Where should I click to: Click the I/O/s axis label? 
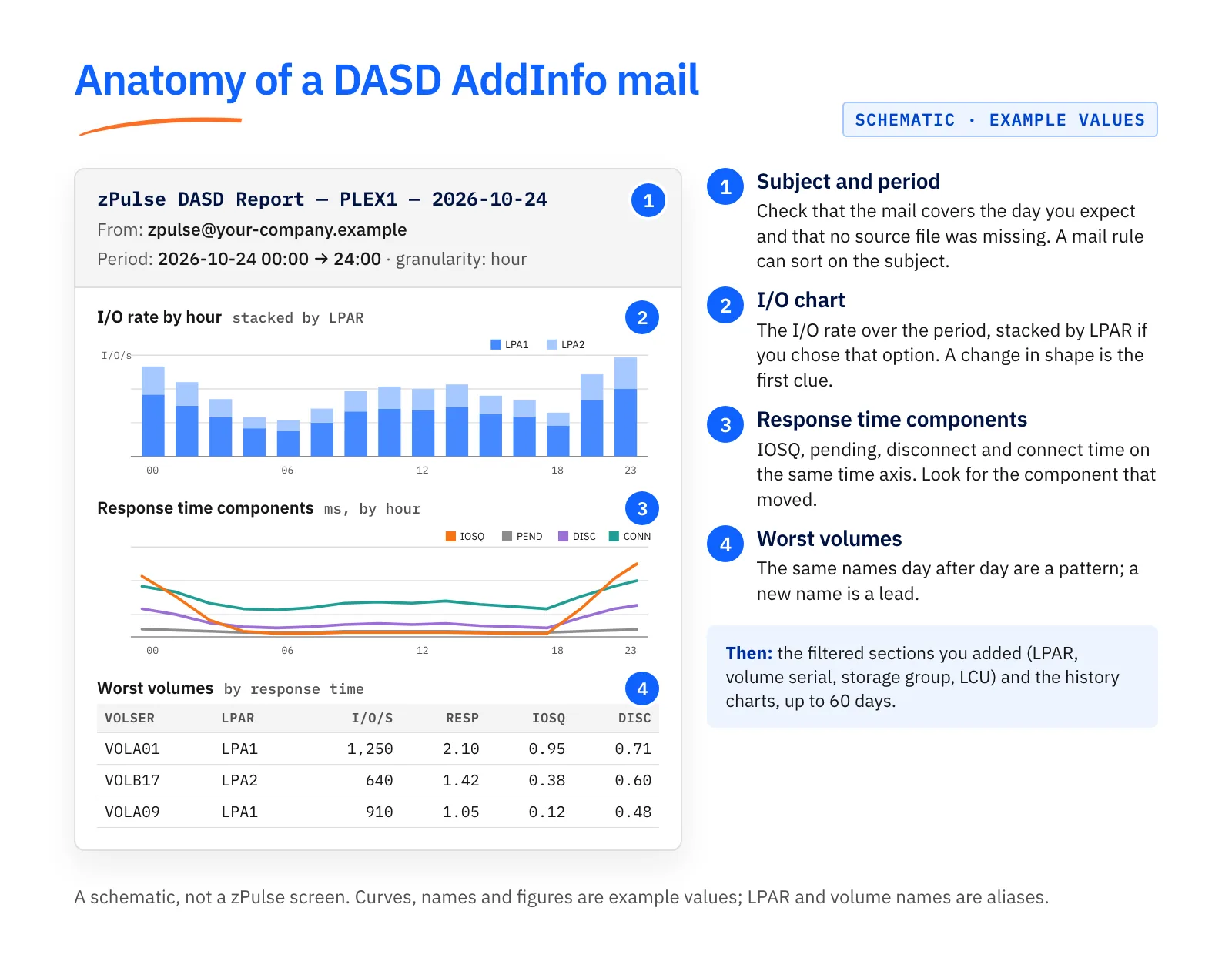[117, 356]
